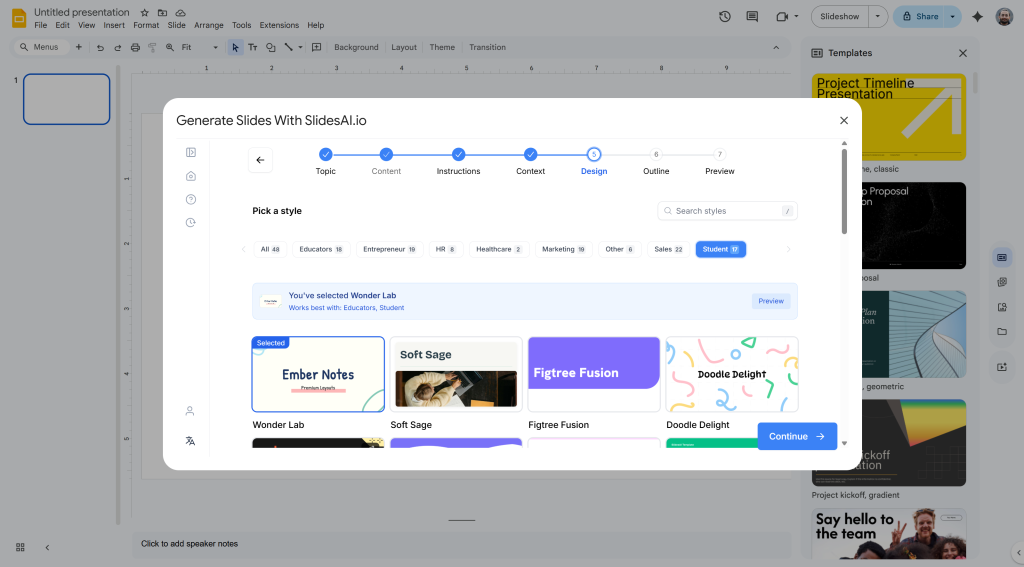This screenshot has height=567, width=1024.
Task: Collapse the filmstrip panel arrow
Action: (x=47, y=547)
